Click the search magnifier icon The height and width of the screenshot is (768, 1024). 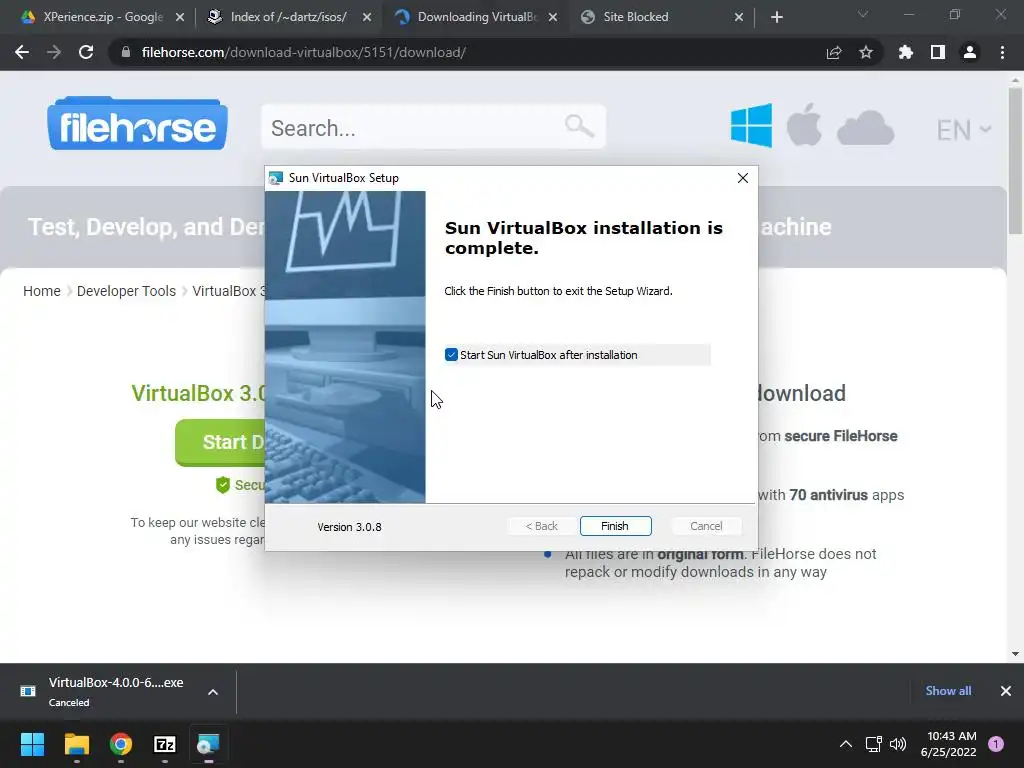pyautogui.click(x=579, y=125)
